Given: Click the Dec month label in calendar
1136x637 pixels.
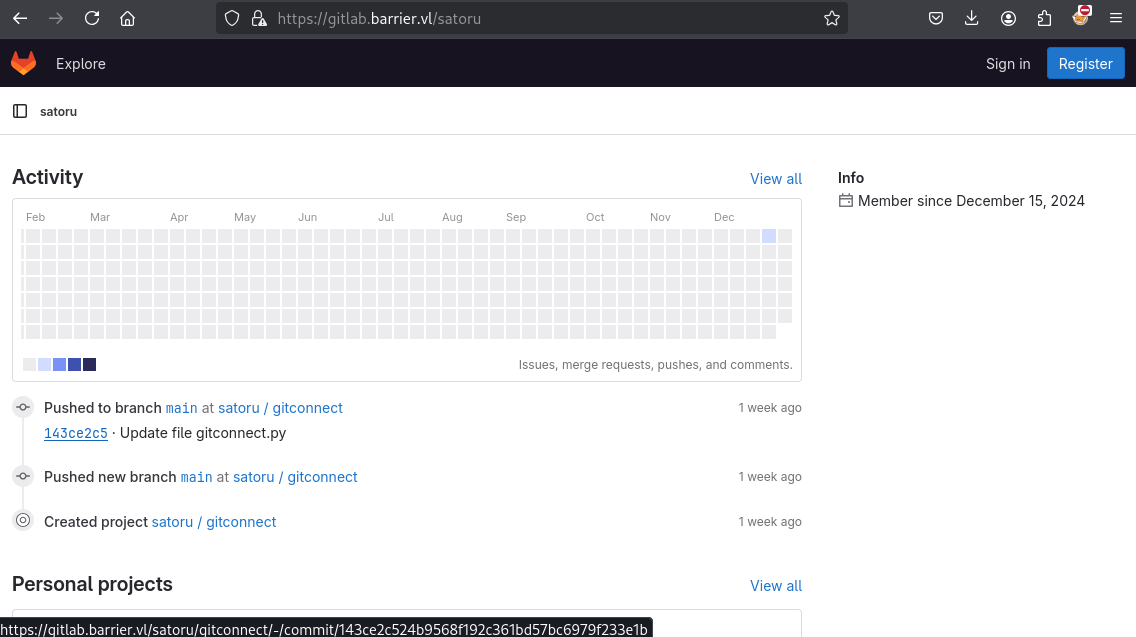Looking at the screenshot, I should [x=724, y=217].
